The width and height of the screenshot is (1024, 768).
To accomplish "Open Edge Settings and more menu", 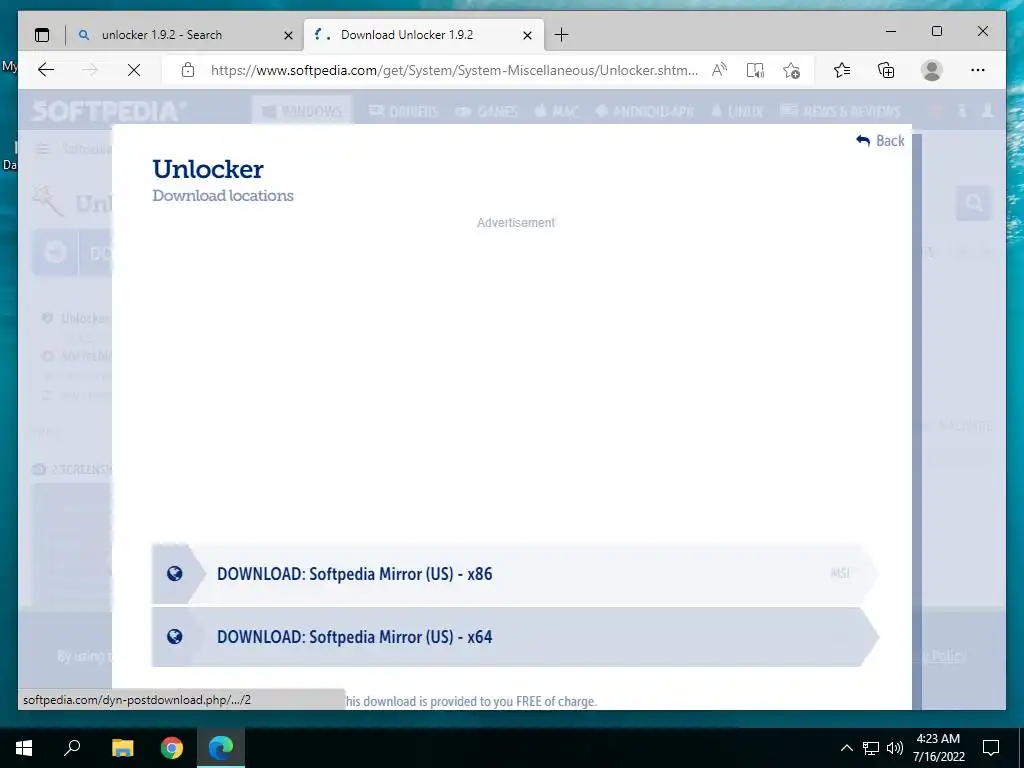I will [978, 70].
